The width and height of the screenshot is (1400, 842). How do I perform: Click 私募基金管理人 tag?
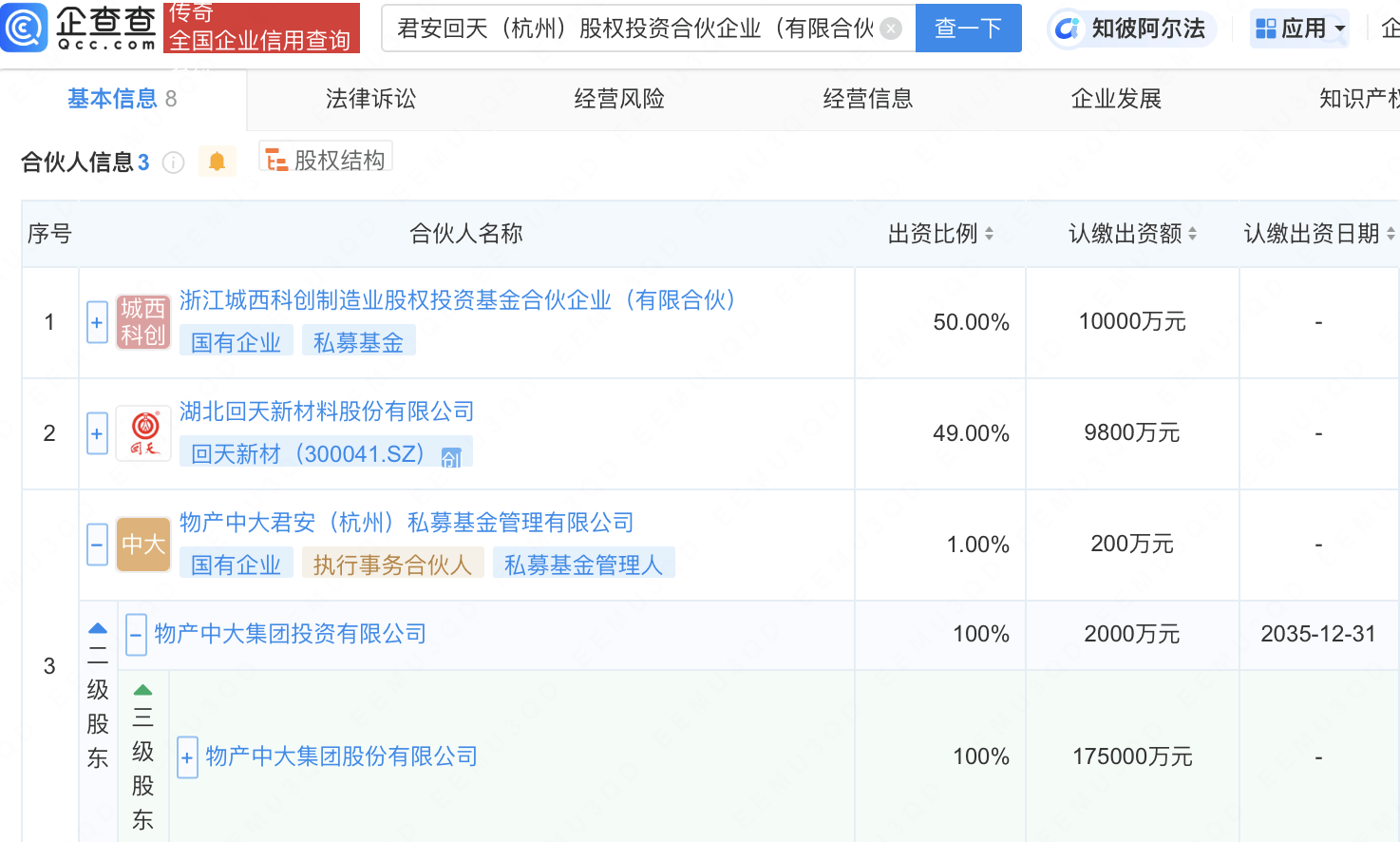point(583,565)
